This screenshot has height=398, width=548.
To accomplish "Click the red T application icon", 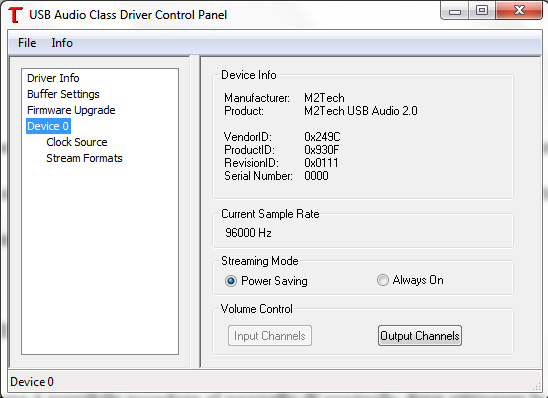I will (x=15, y=15).
